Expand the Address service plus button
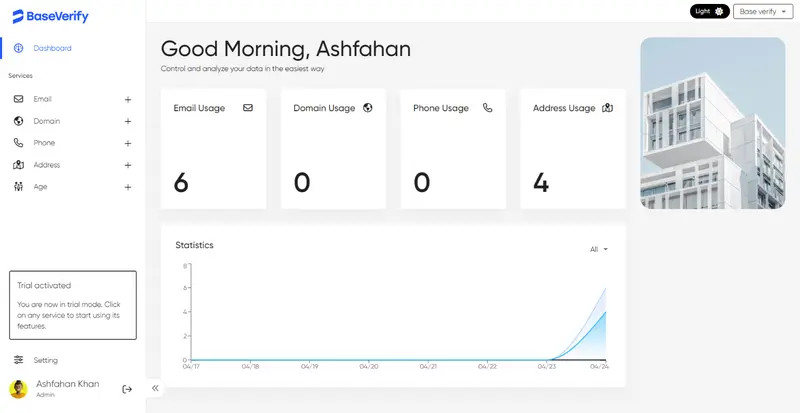The height and width of the screenshot is (413, 800). pos(128,165)
